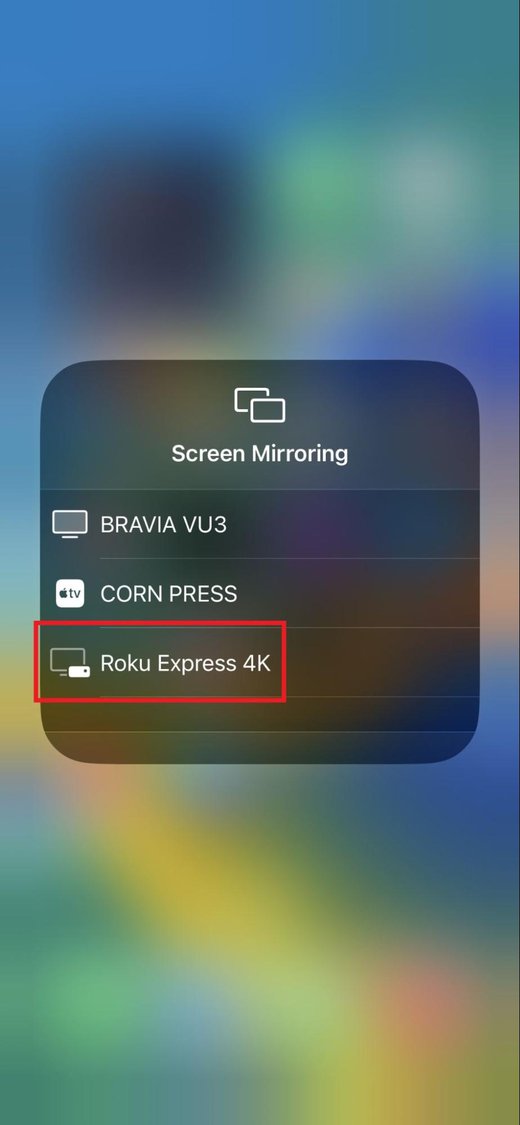Tap blank space right of Roku Express 4K
Image resolution: width=520 pixels, height=1125 pixels.
coord(382,662)
